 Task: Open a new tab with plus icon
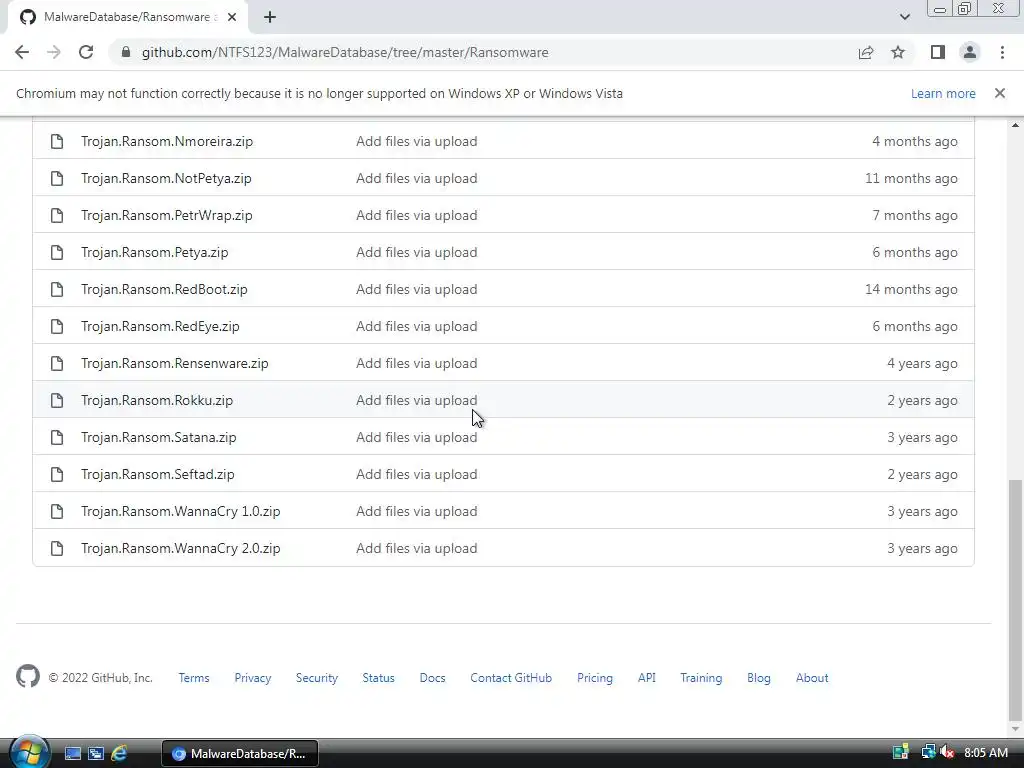[270, 17]
